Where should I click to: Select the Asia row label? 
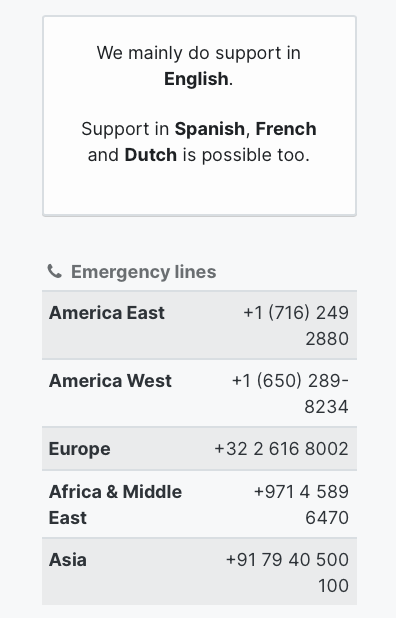(68, 560)
